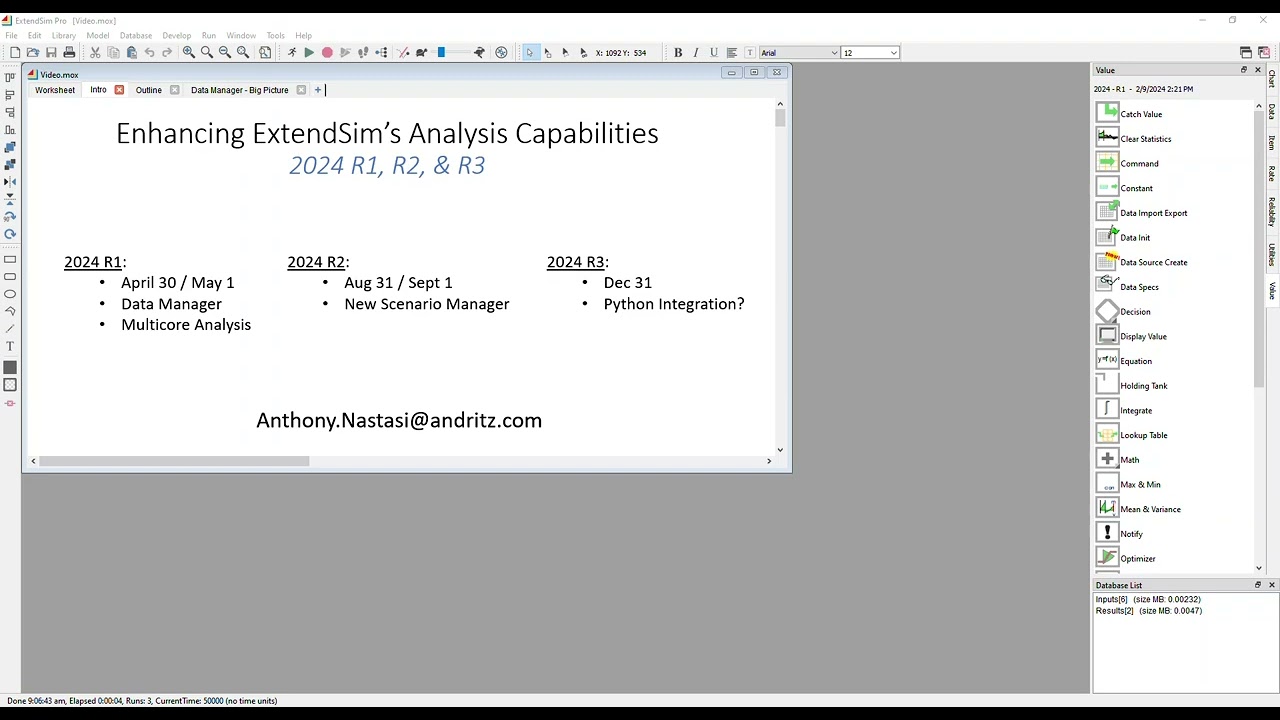
Task: Select the Equation block
Action: (x=1136, y=361)
